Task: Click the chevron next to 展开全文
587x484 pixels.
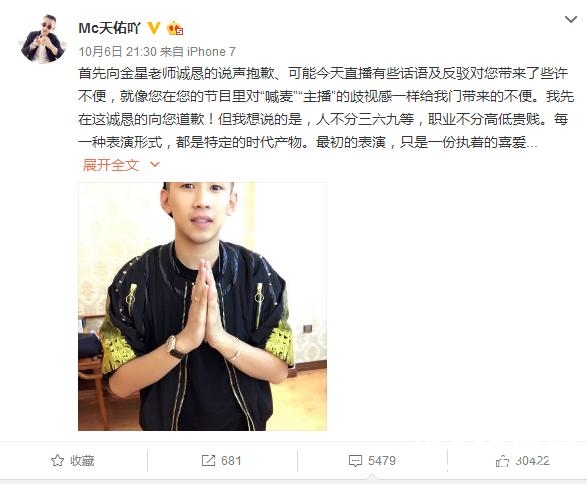Action: tap(155, 164)
